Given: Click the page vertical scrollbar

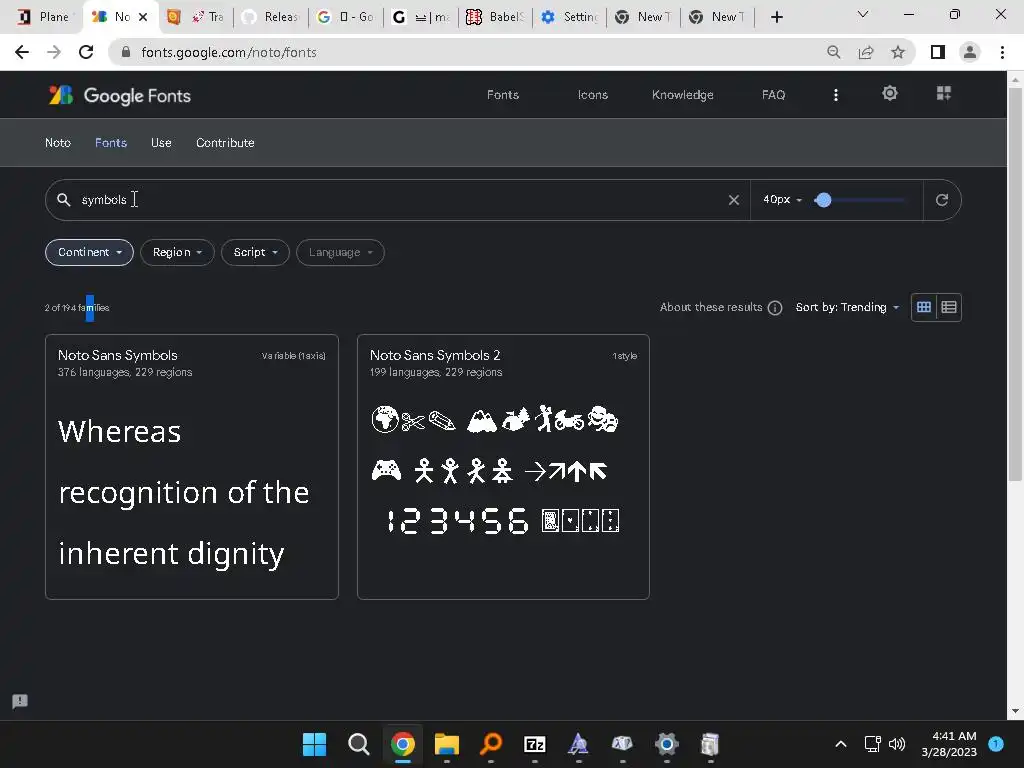Looking at the screenshot, I should [x=1015, y=285].
